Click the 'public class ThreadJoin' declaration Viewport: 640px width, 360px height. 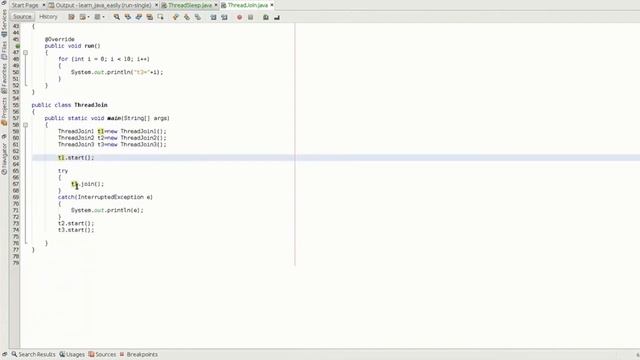tap(70, 105)
